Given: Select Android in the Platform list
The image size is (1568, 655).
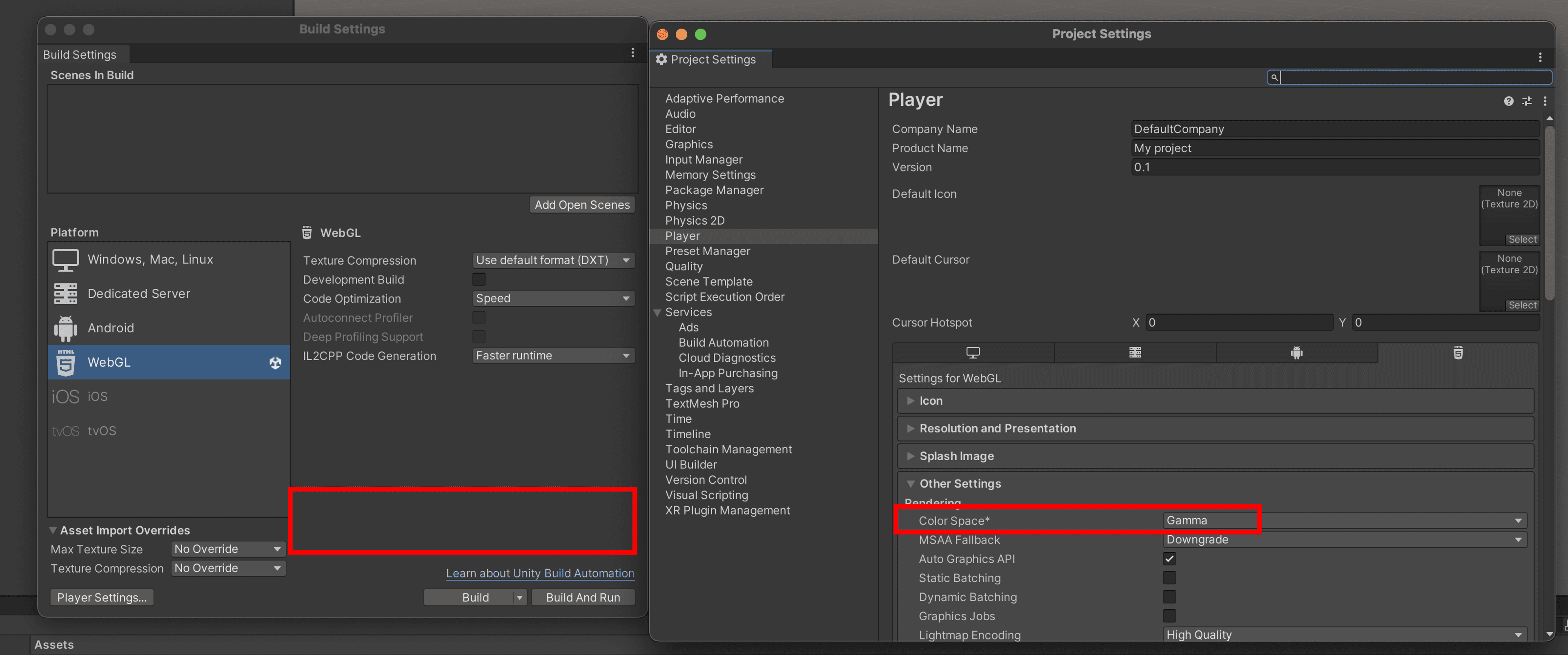Looking at the screenshot, I should point(169,328).
